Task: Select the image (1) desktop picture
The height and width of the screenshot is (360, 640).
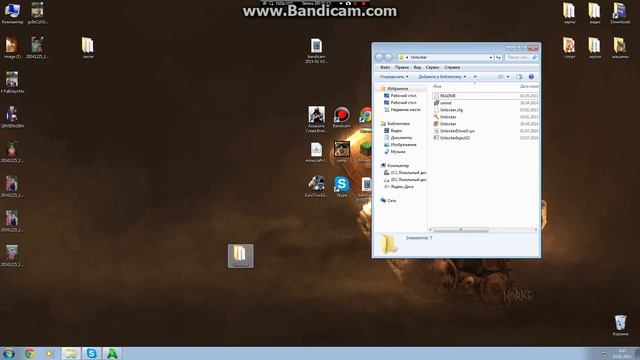Action: pos(12,48)
